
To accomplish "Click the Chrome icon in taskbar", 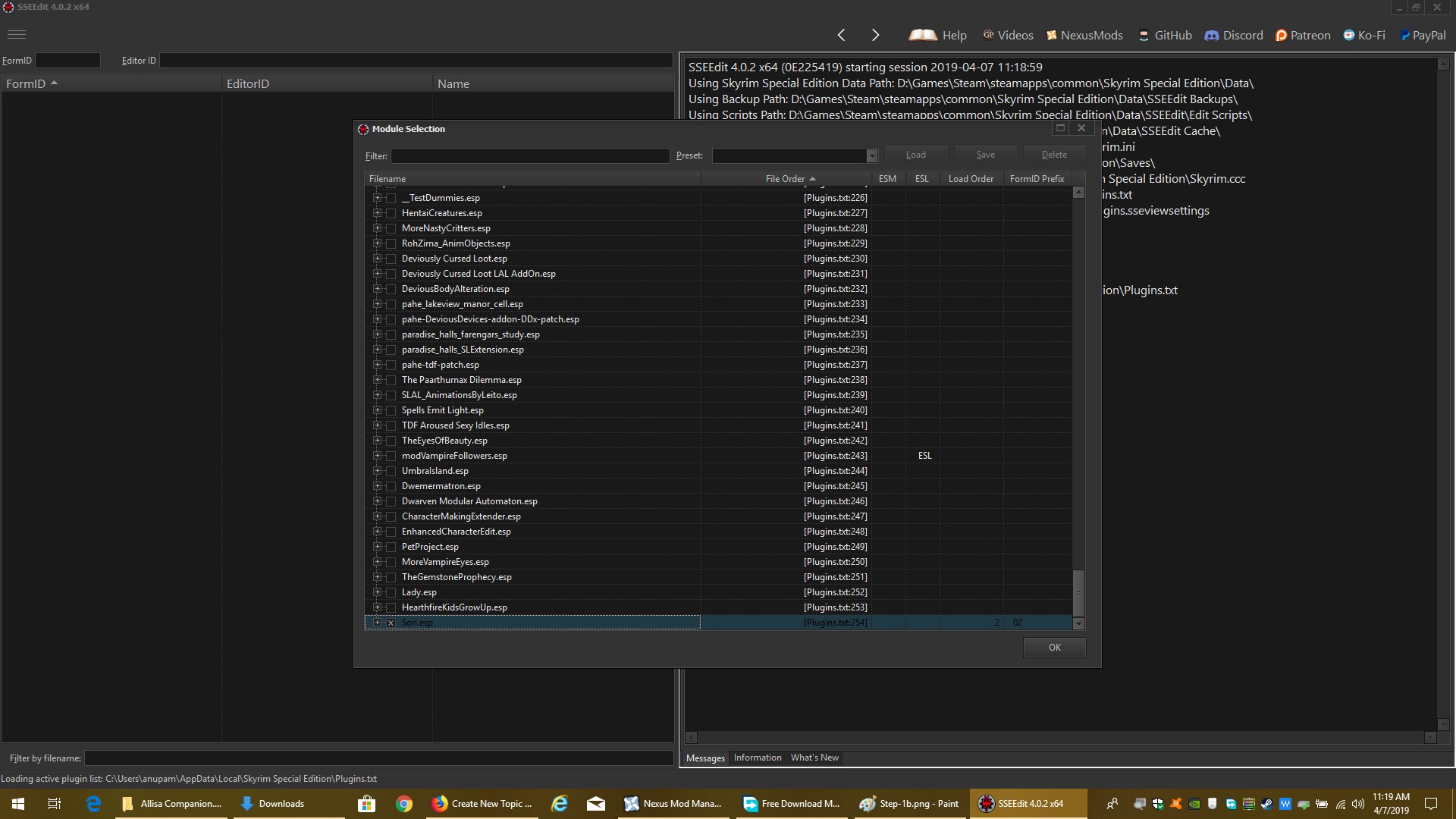I will click(x=403, y=804).
